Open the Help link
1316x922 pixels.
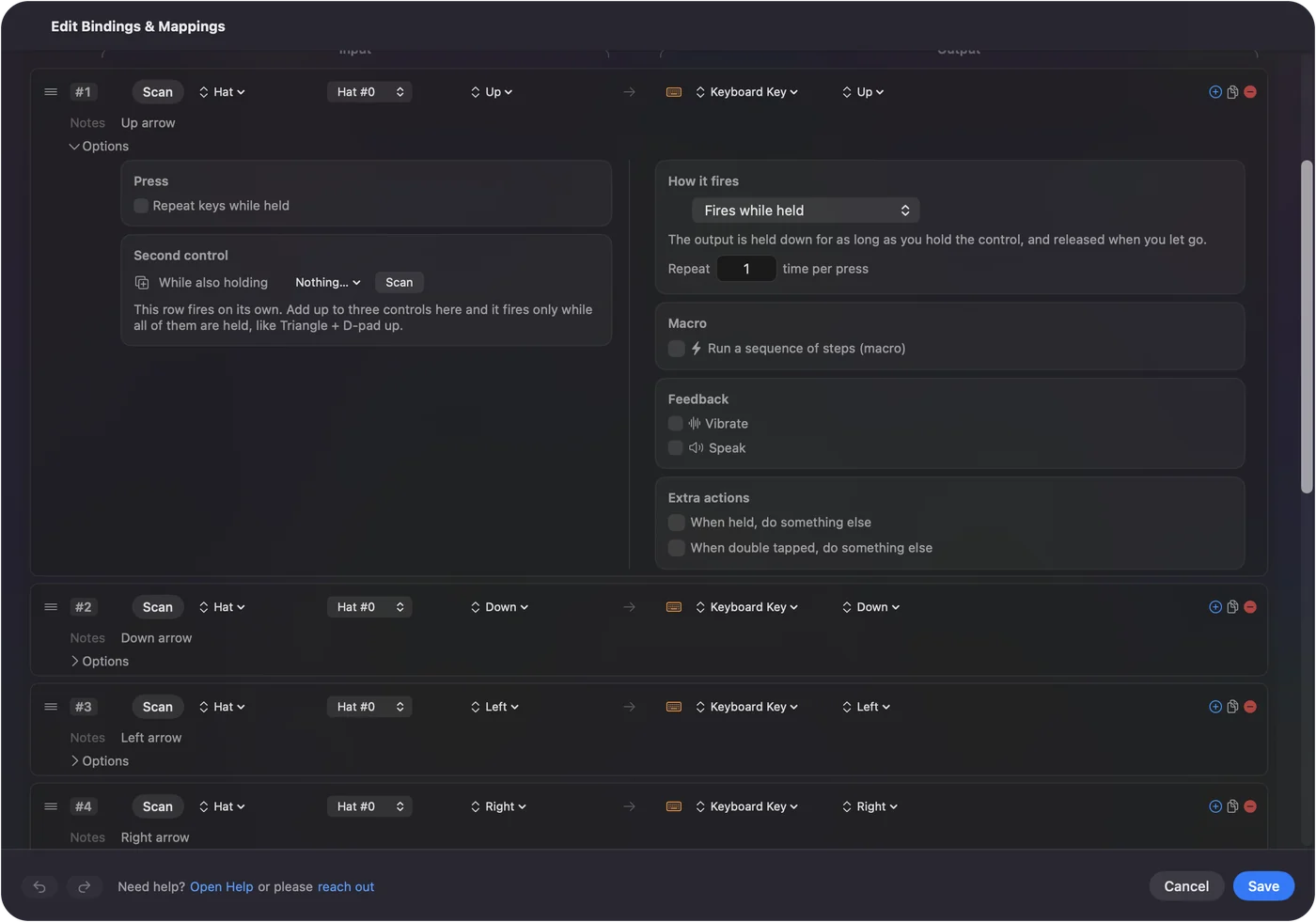click(x=222, y=887)
